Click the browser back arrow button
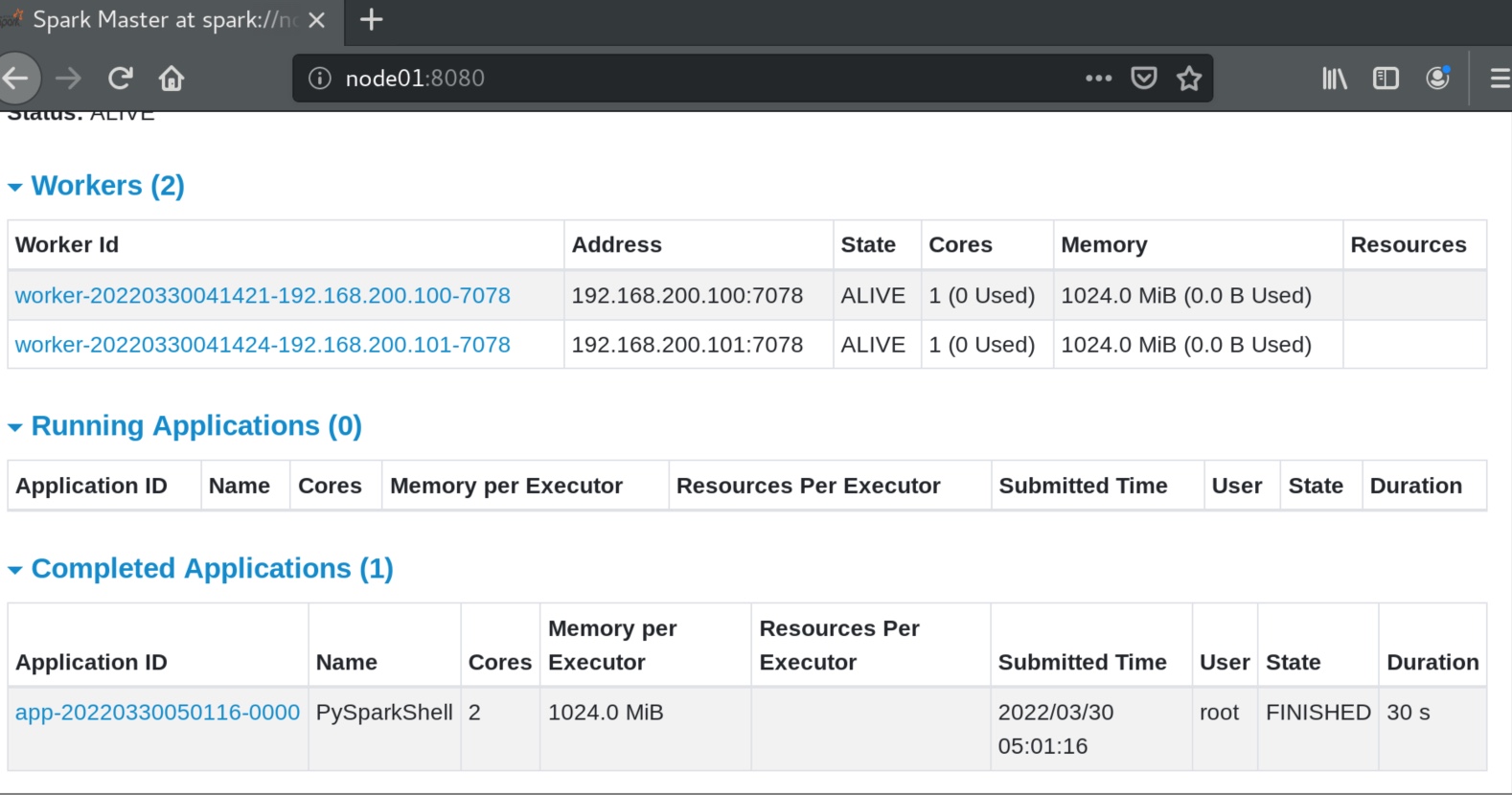This screenshot has height=795, width=1512. point(15,78)
